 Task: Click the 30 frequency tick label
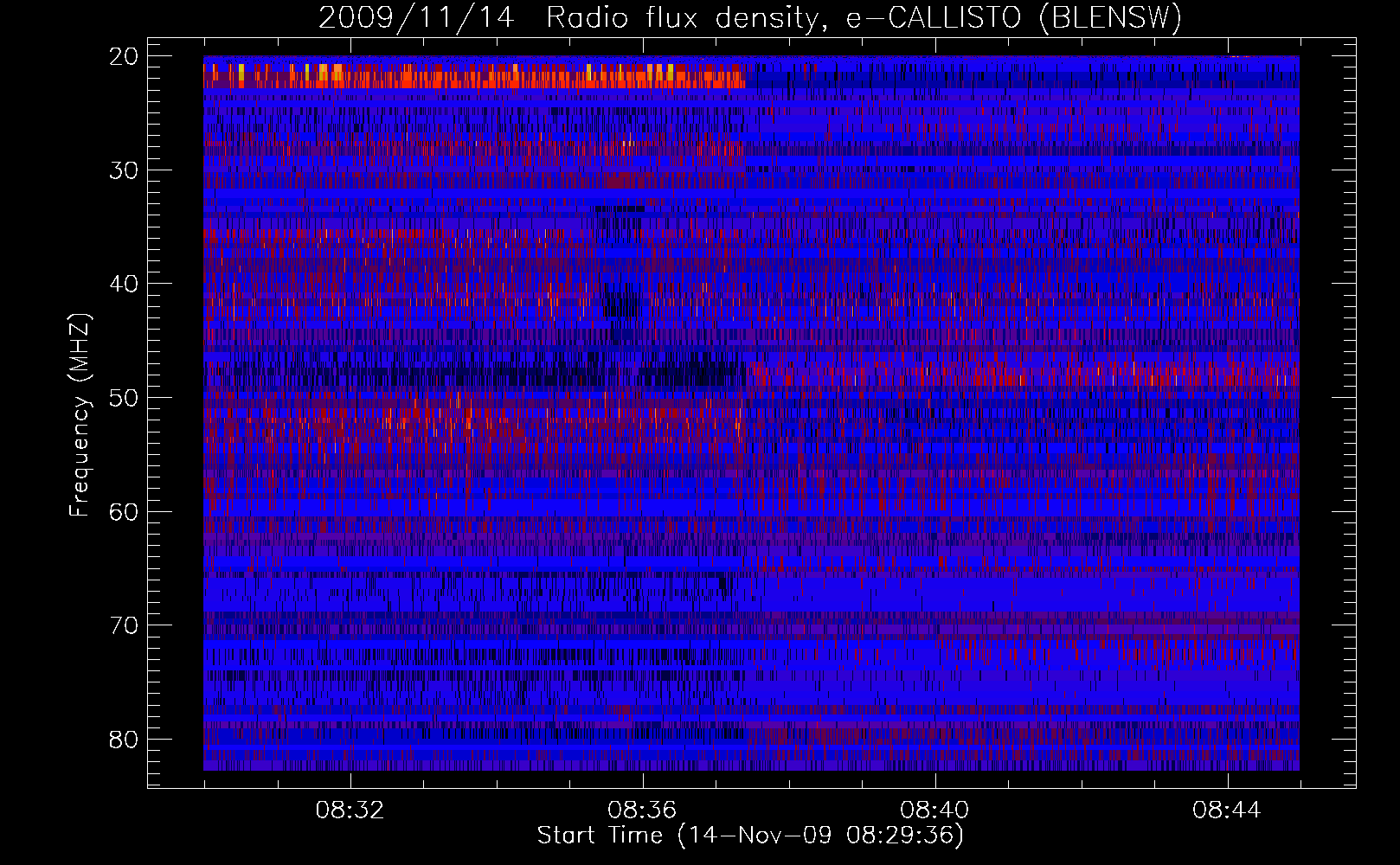pyautogui.click(x=124, y=170)
